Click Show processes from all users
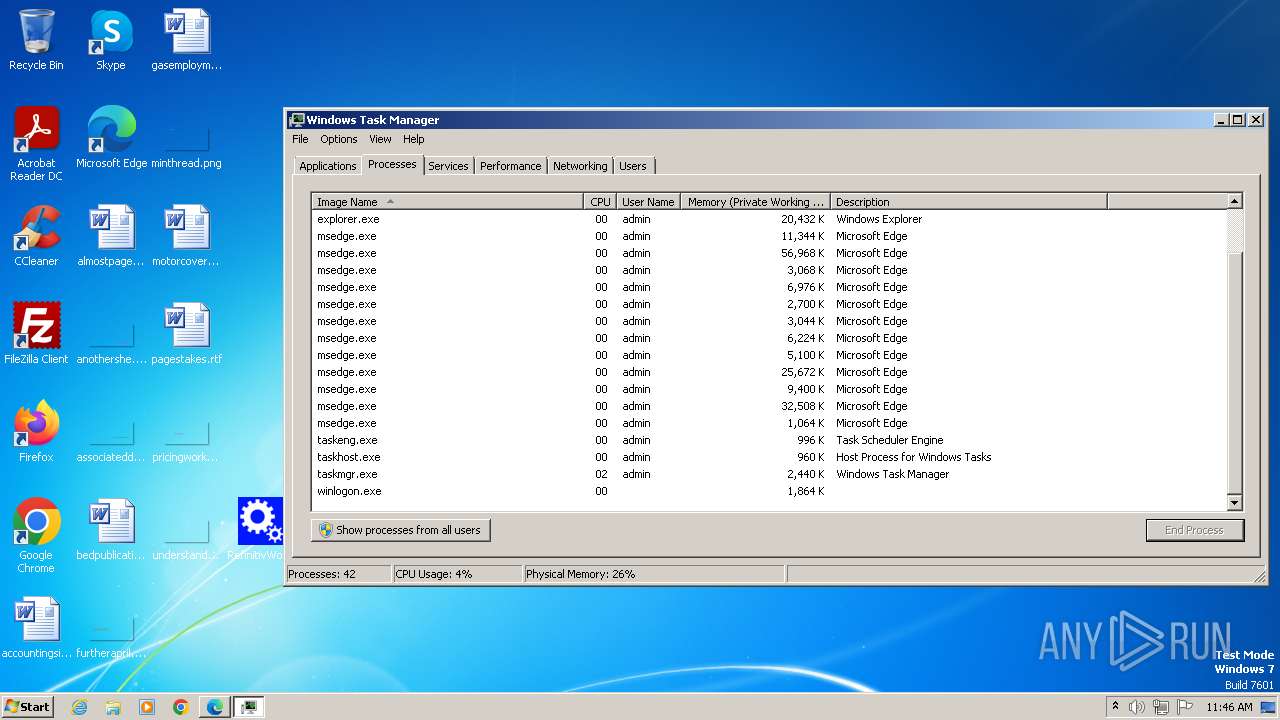The width and height of the screenshot is (1280, 720). tap(400, 530)
